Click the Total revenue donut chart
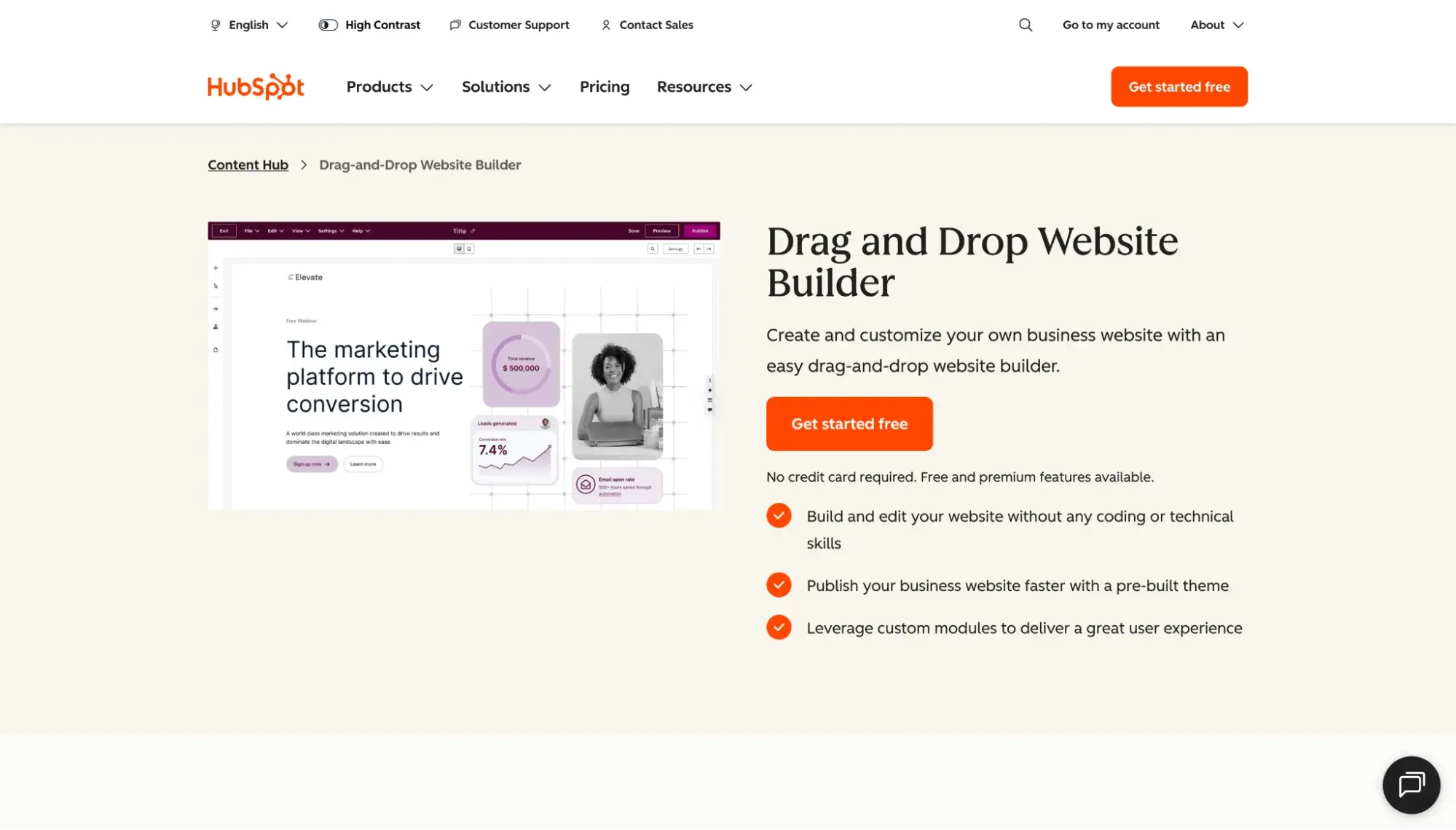 (519, 364)
